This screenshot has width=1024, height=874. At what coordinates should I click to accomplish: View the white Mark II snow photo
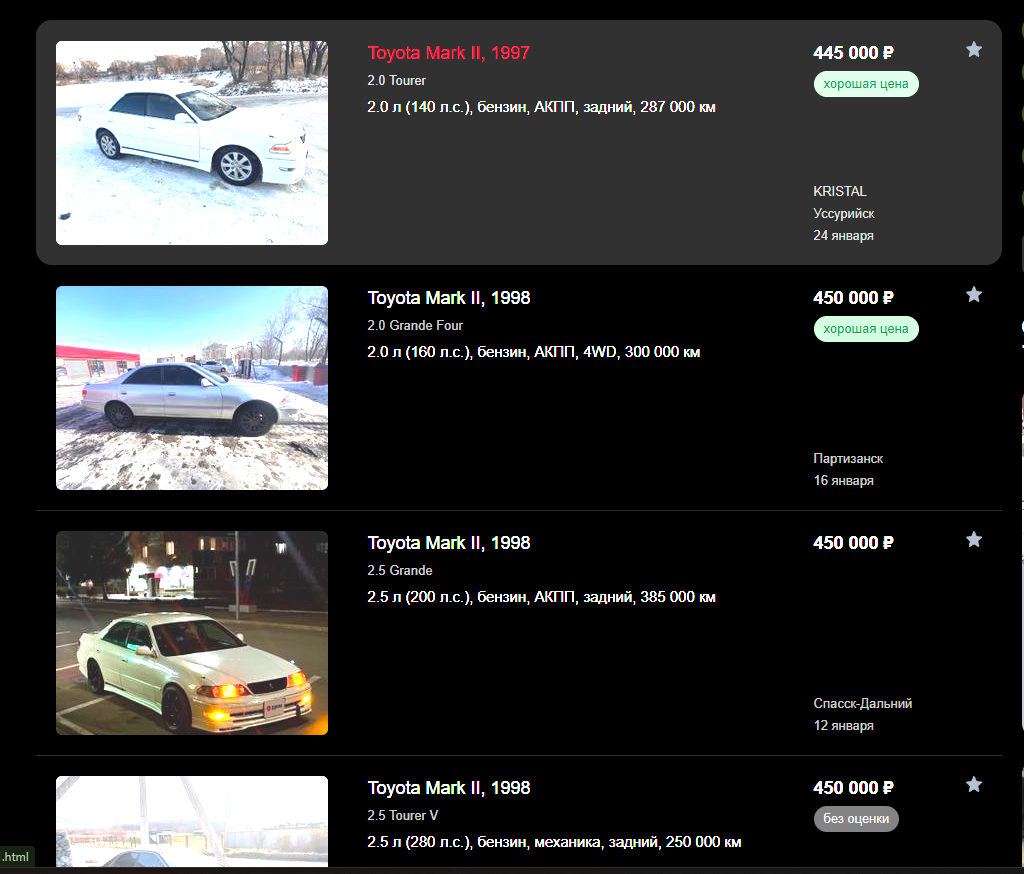click(x=192, y=143)
